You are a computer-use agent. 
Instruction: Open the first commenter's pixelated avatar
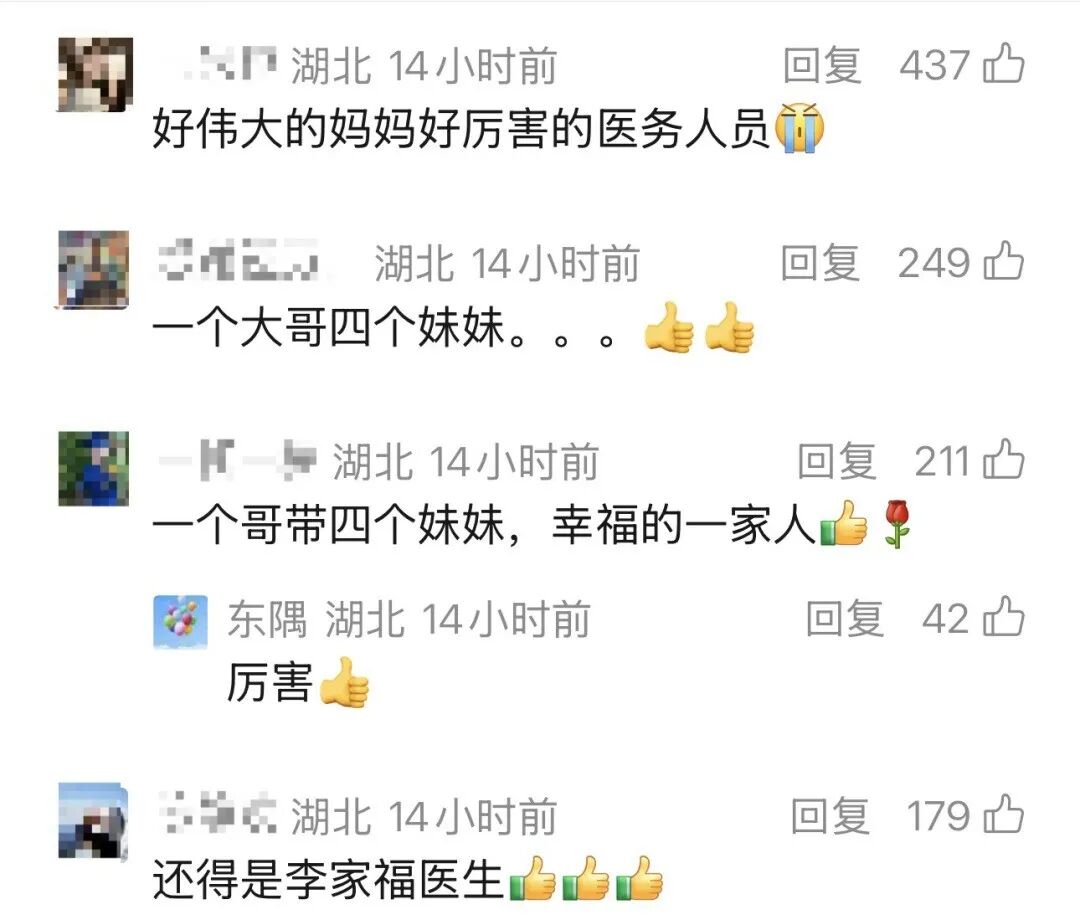94,74
